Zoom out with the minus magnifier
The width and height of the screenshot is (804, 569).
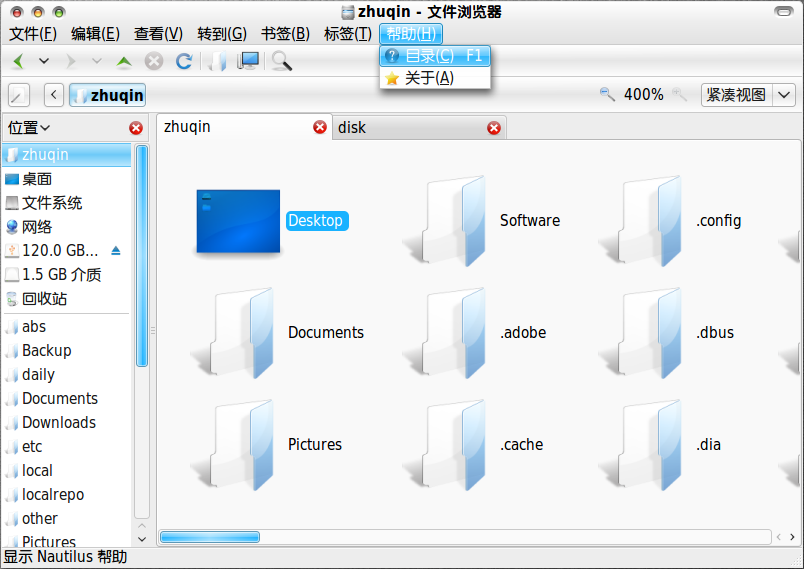(x=607, y=94)
